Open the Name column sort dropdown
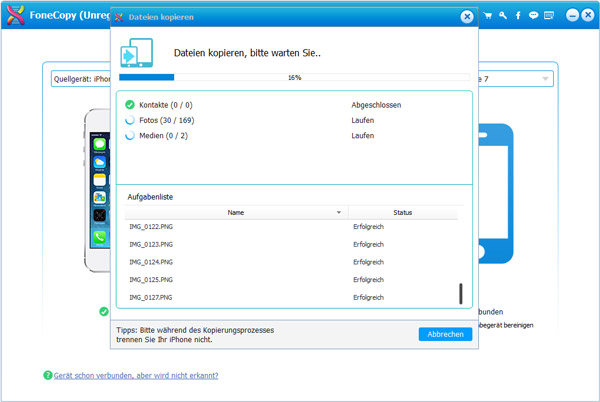Image resolution: width=600 pixels, height=402 pixels. (x=339, y=212)
